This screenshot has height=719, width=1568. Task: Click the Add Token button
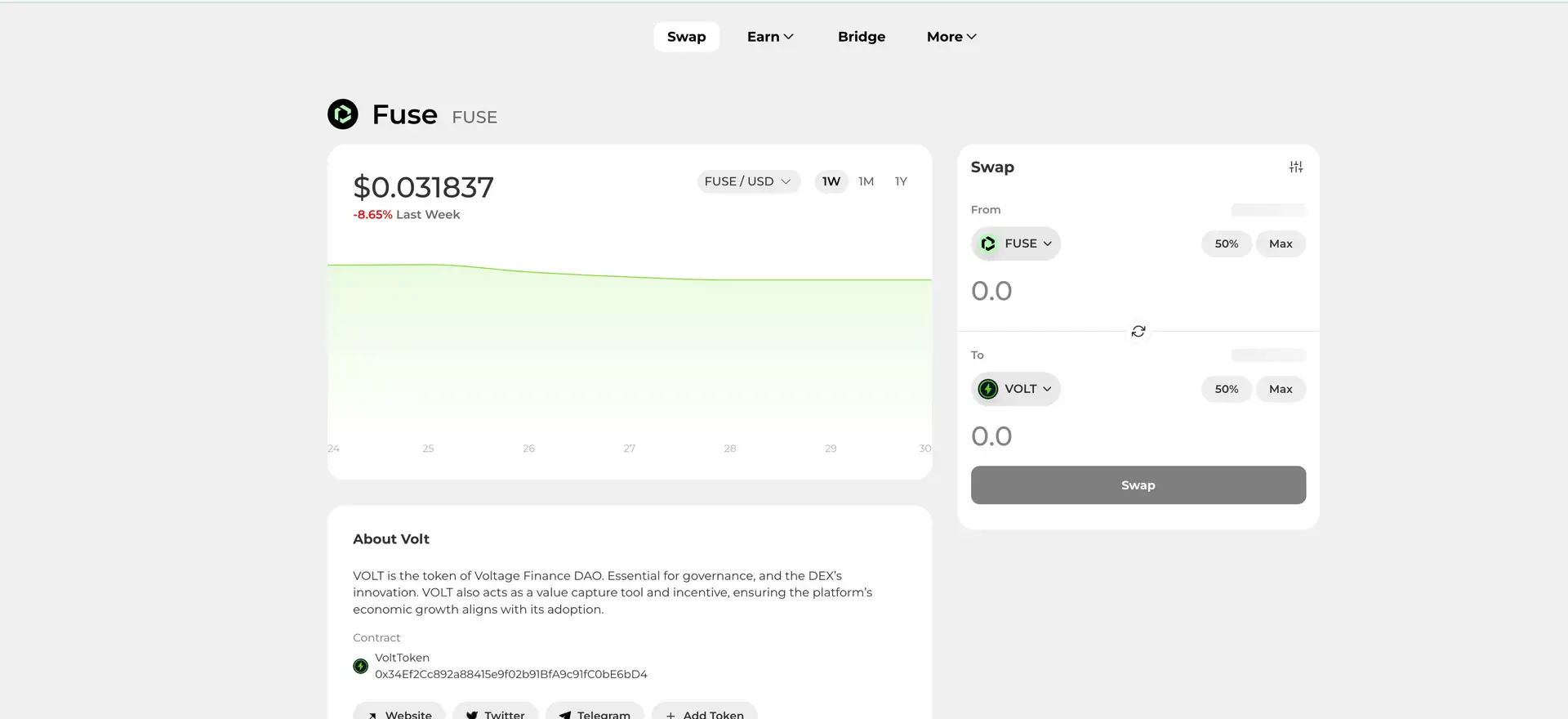(x=705, y=712)
